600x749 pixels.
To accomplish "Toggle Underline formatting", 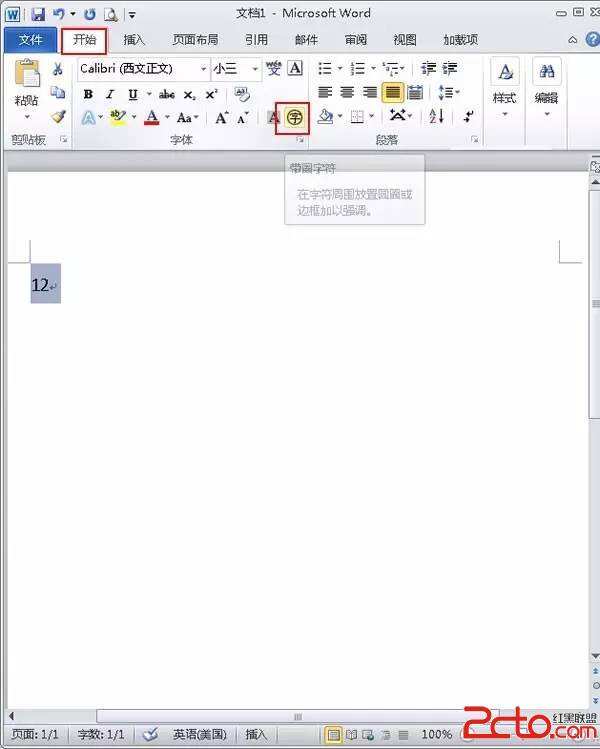I will click(x=133, y=94).
